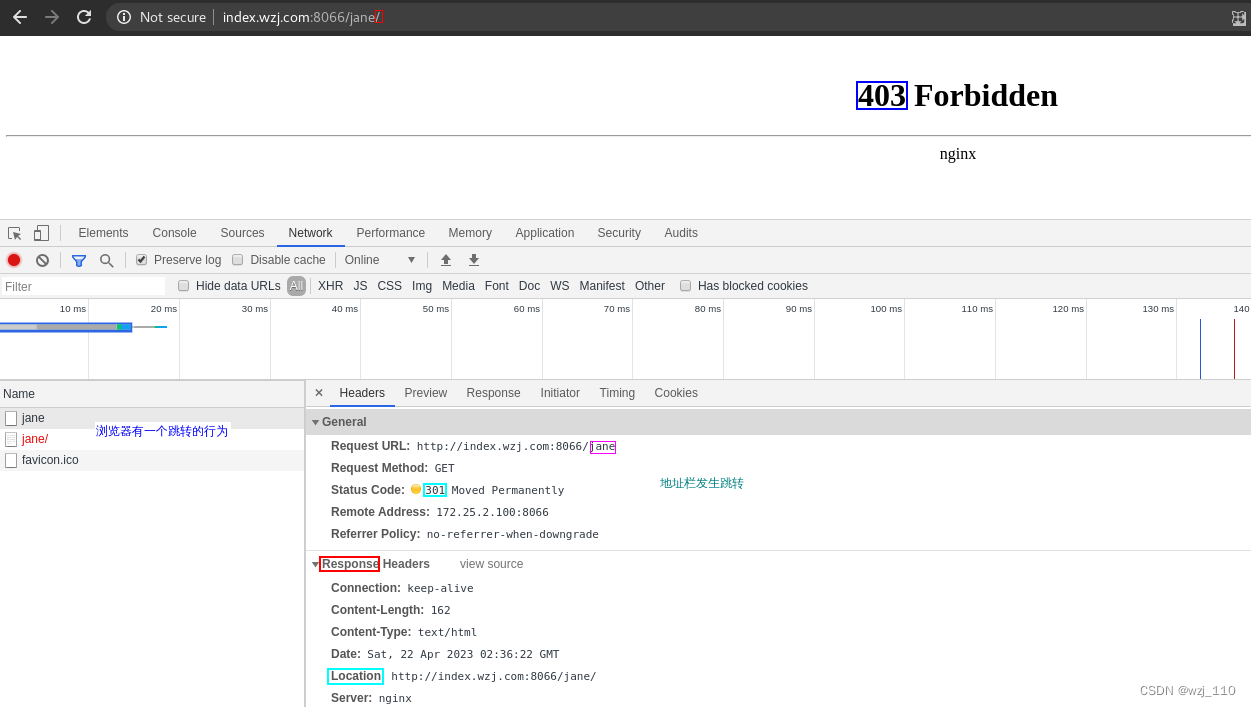Enable Disable cache checkbox

(237, 260)
